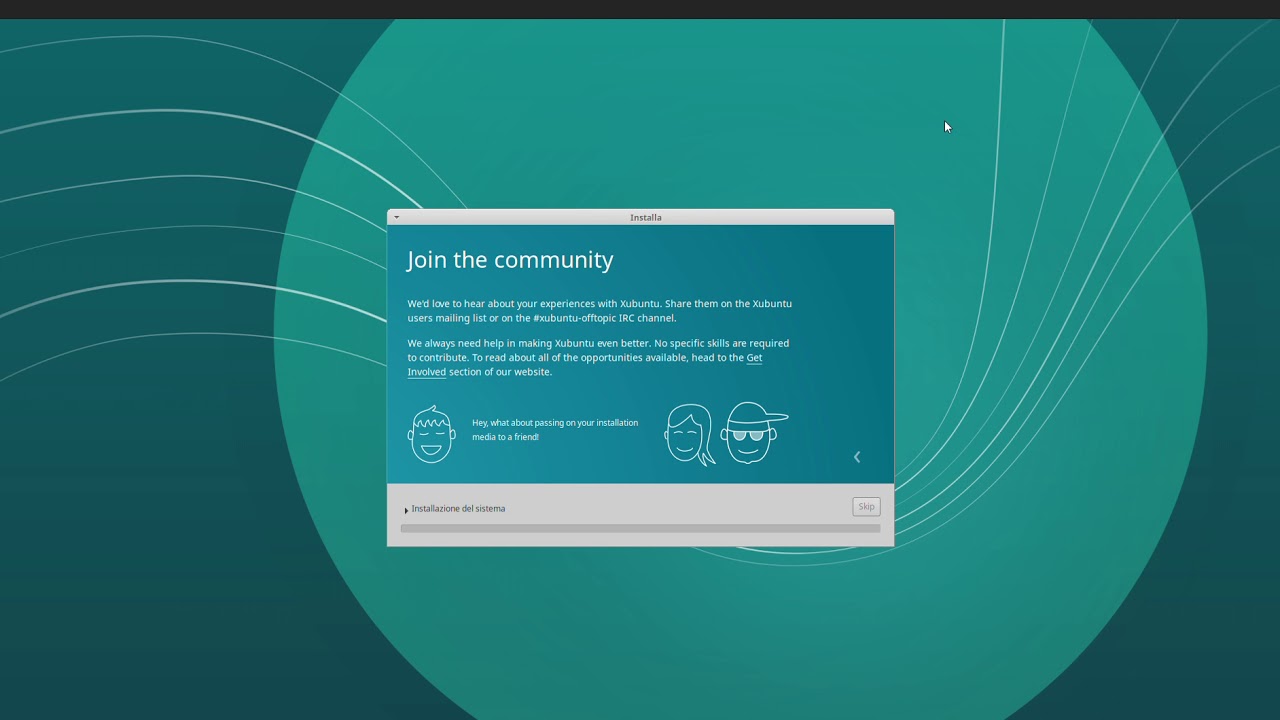This screenshot has height=720, width=1280.
Task: Click the '#xubuntu-offtopic IRC channel' text
Action: (604, 318)
